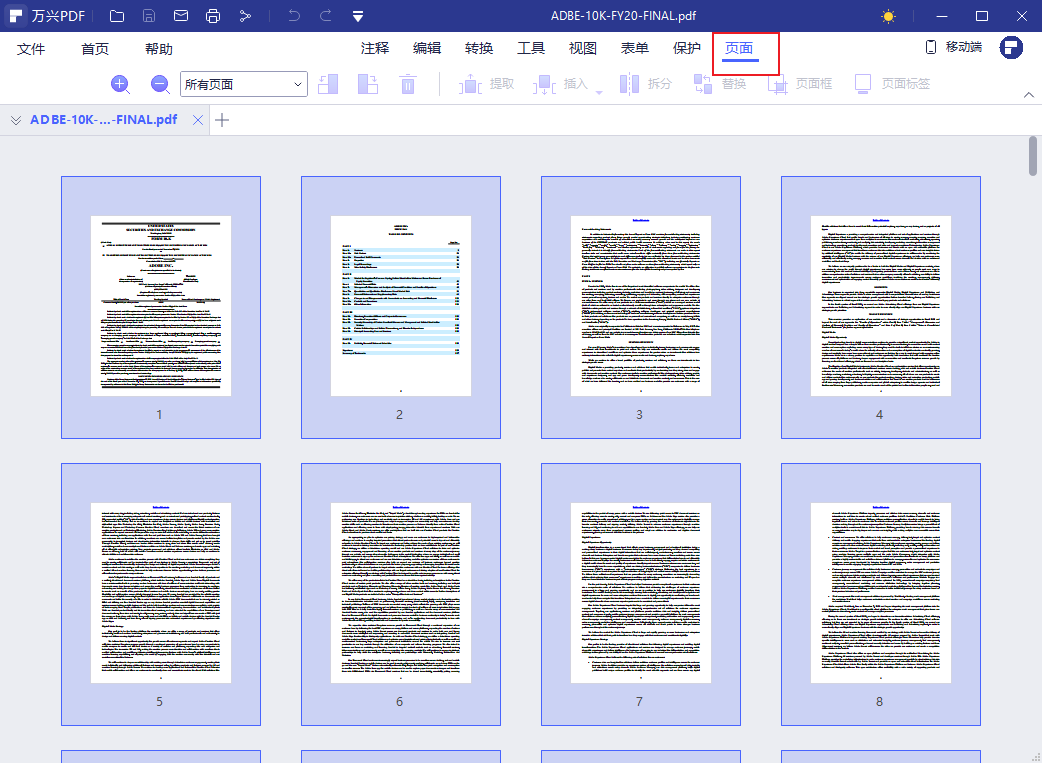Open the 文件 menu
The height and width of the screenshot is (763, 1042).
tap(31, 49)
